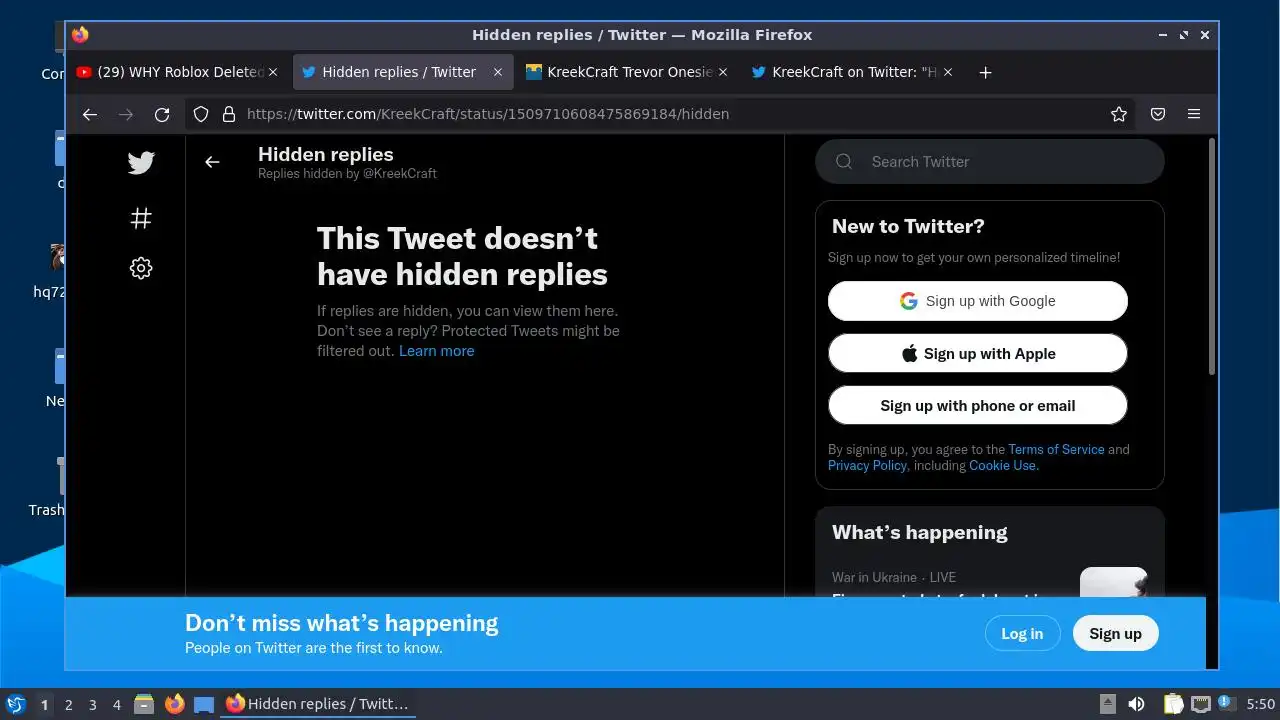
Task: Click the show desktop taskbar icon
Action: click(x=204, y=704)
